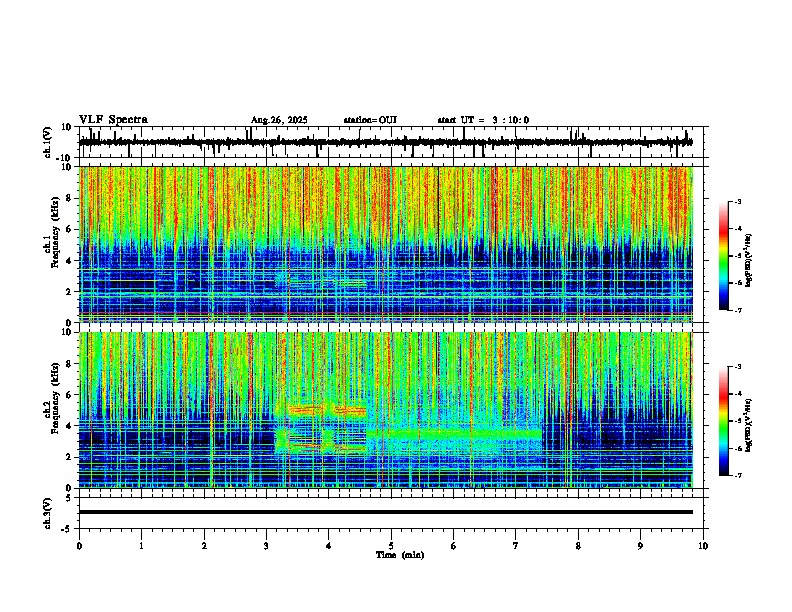
Task: Click the ch.1 voltage waveform trace
Action: pos(385,142)
